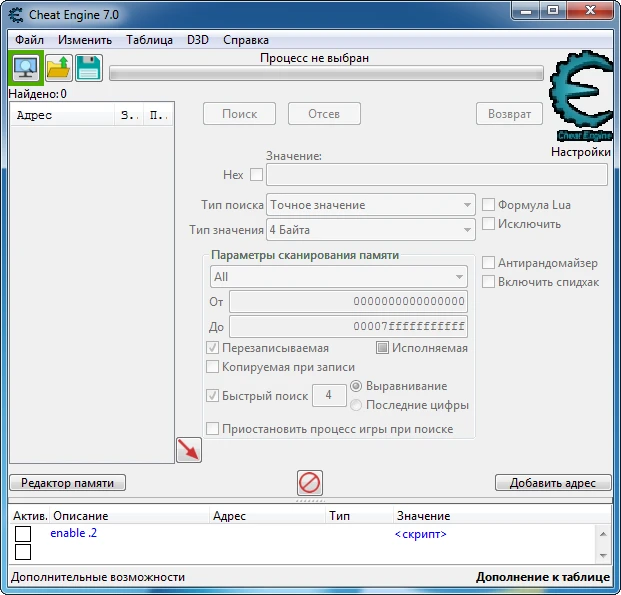
Task: Click the fast scan alignment field 4
Action: [x=329, y=395]
